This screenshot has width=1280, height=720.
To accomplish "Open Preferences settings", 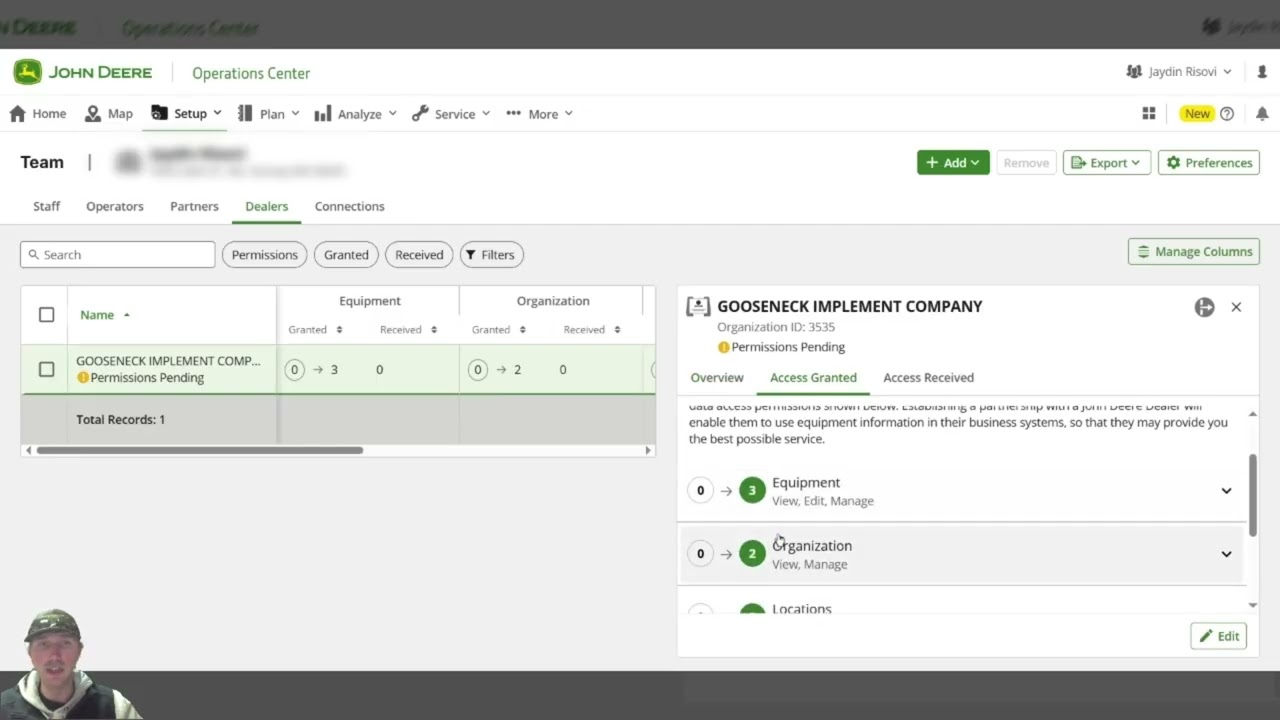I will tap(1209, 163).
